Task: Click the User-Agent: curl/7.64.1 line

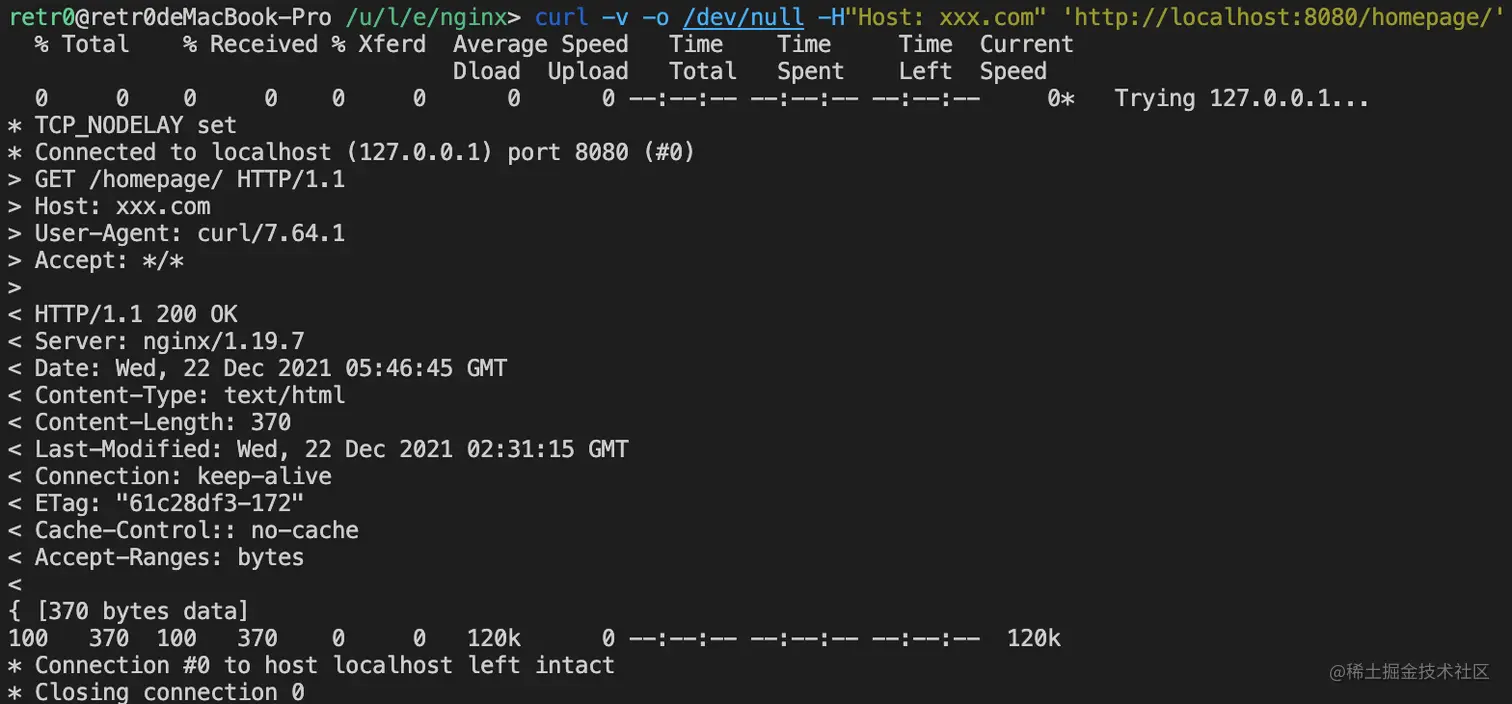Action: click(x=189, y=233)
